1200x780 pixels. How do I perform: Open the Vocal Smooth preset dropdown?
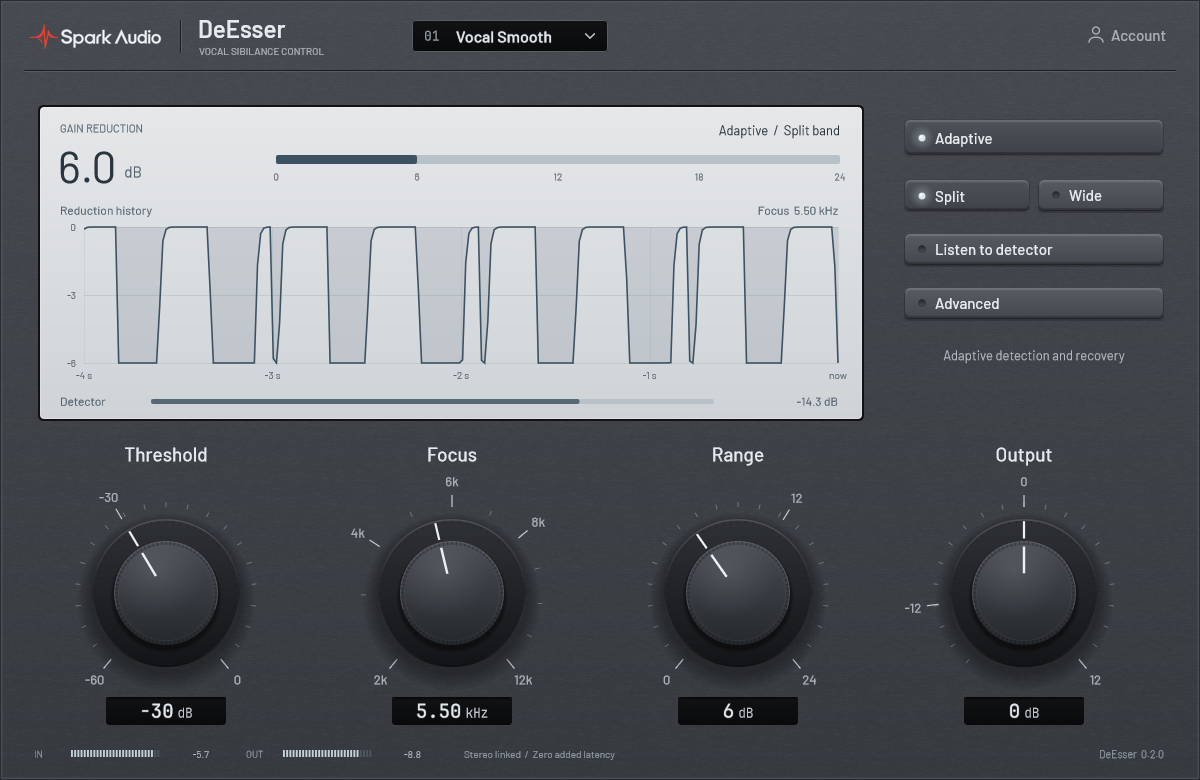[509, 36]
